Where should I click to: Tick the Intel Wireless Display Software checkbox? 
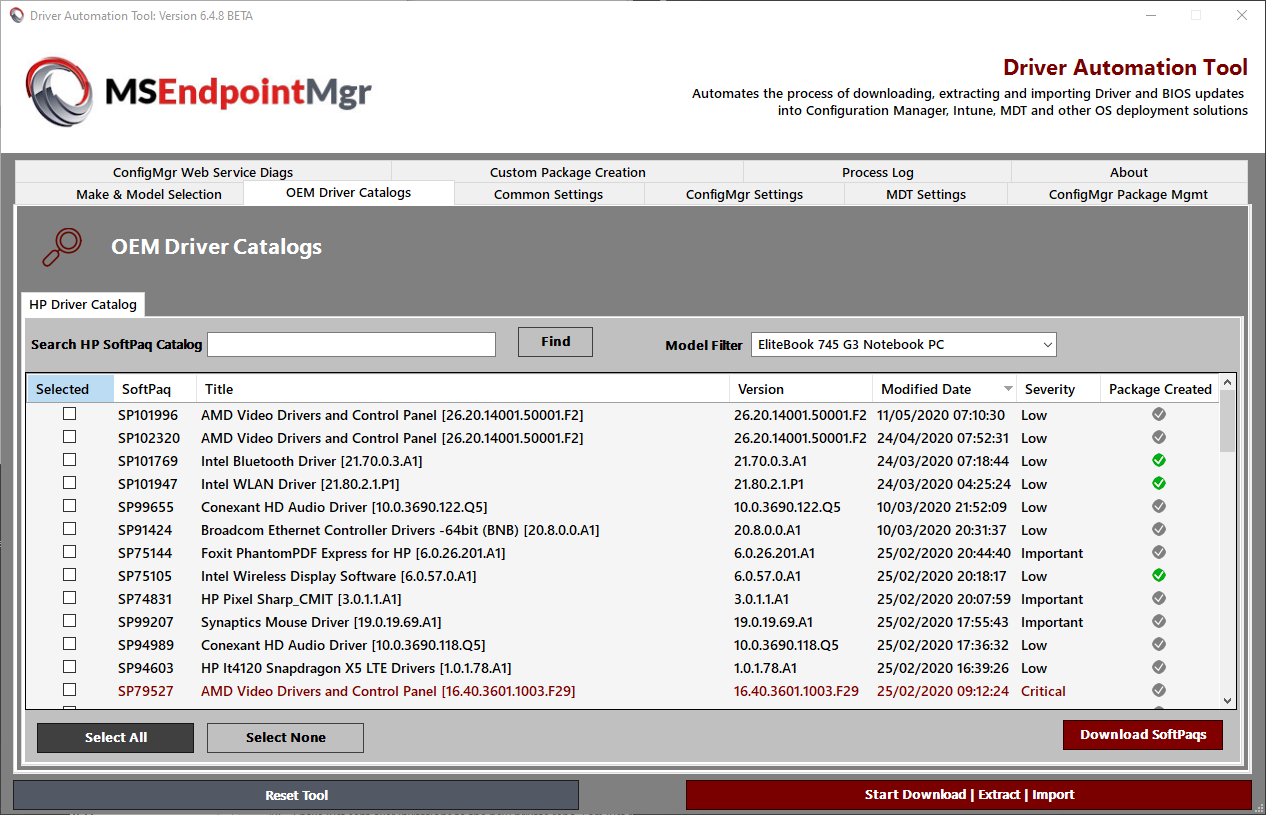point(70,575)
